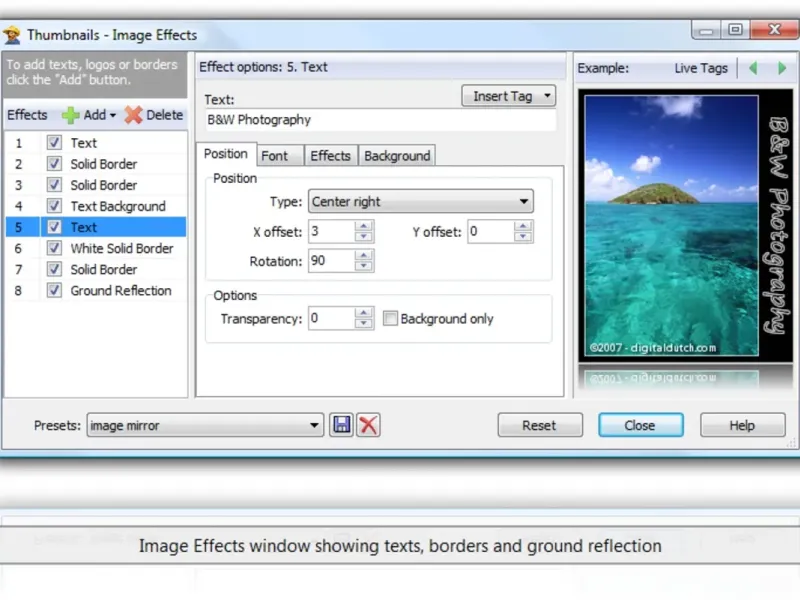Click the Y offset value field
This screenshot has width=800, height=600.
click(491, 232)
